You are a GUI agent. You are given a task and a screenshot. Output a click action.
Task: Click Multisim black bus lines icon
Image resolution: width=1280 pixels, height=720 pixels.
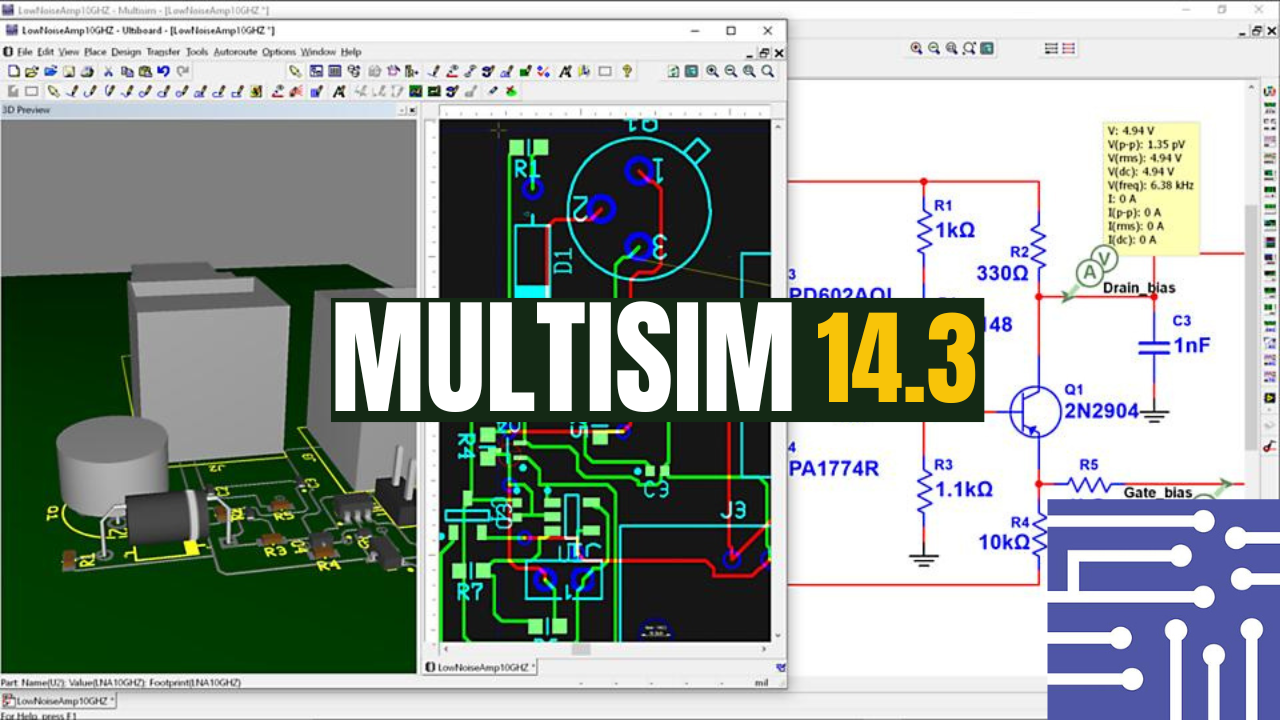coord(1051,48)
